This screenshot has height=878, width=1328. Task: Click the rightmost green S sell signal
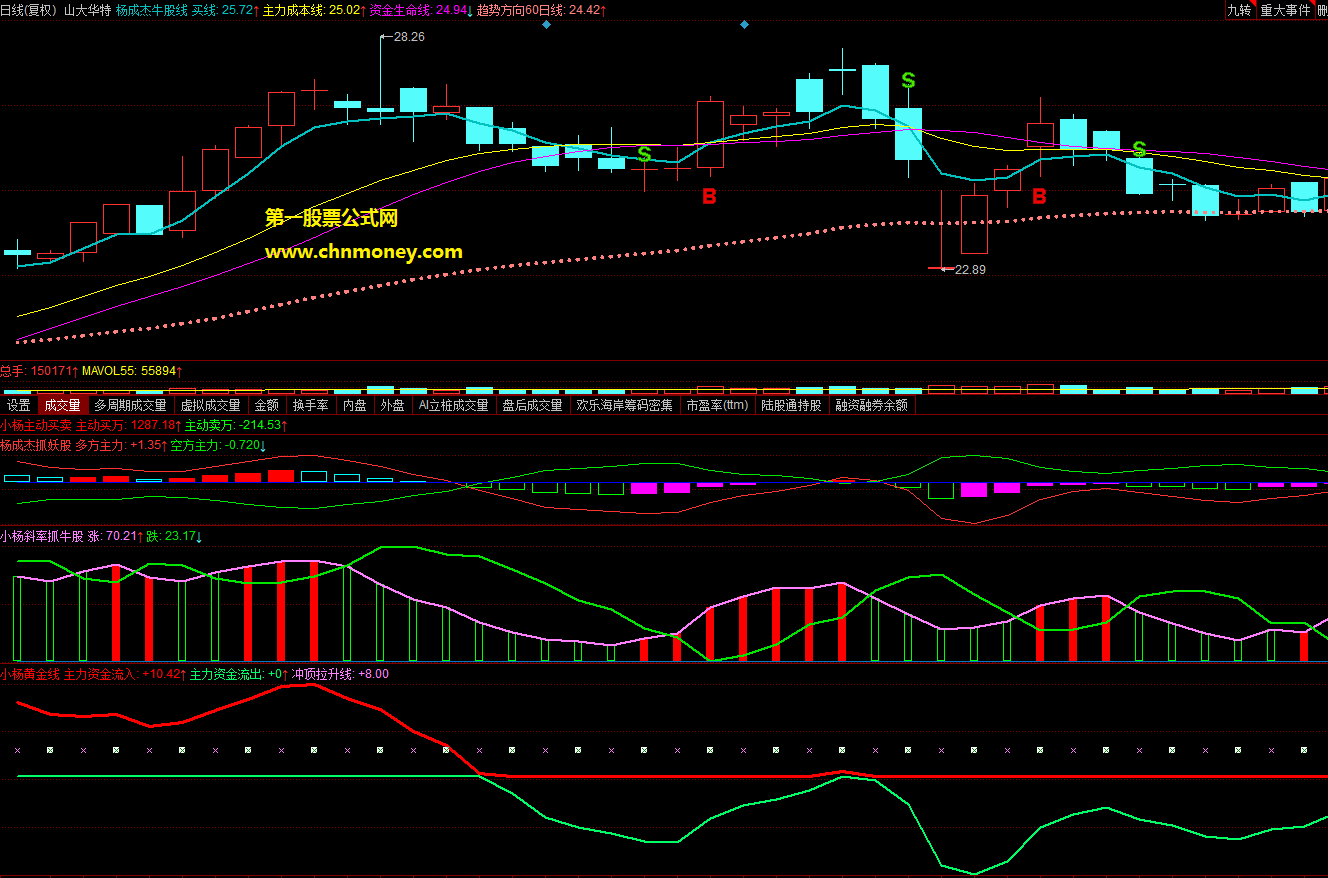[x=1139, y=150]
